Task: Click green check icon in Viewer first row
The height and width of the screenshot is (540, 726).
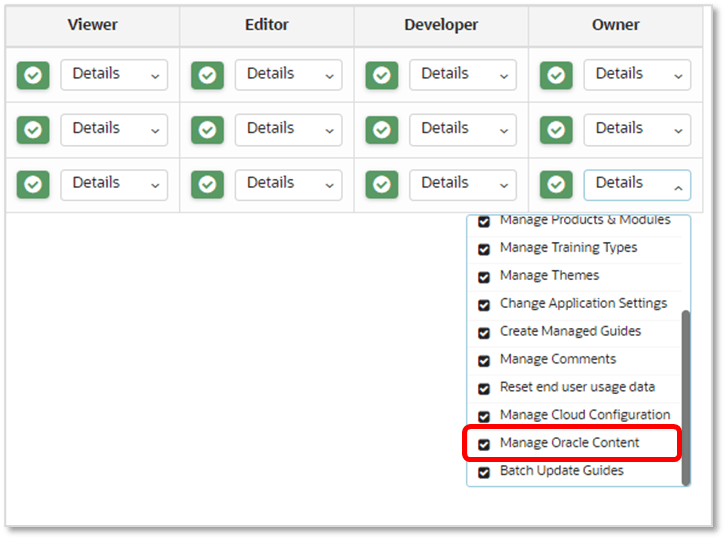Action: (33, 75)
